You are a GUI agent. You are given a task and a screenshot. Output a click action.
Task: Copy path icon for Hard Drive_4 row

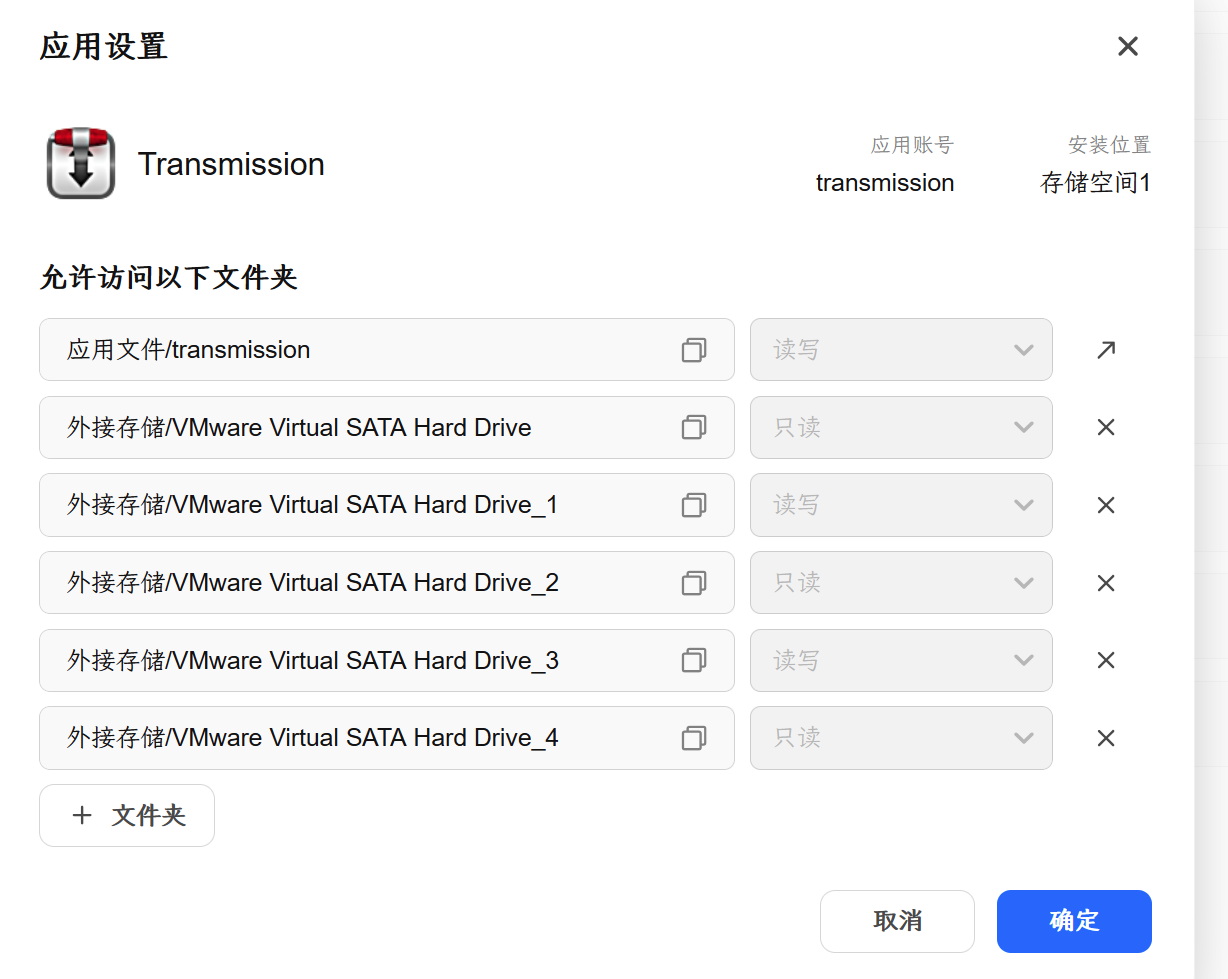[694, 738]
